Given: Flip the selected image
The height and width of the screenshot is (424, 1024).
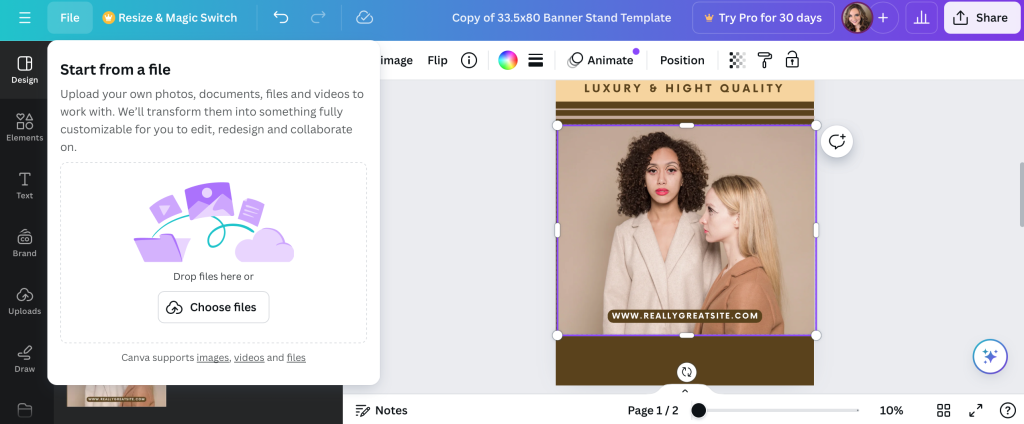Looking at the screenshot, I should 438,60.
